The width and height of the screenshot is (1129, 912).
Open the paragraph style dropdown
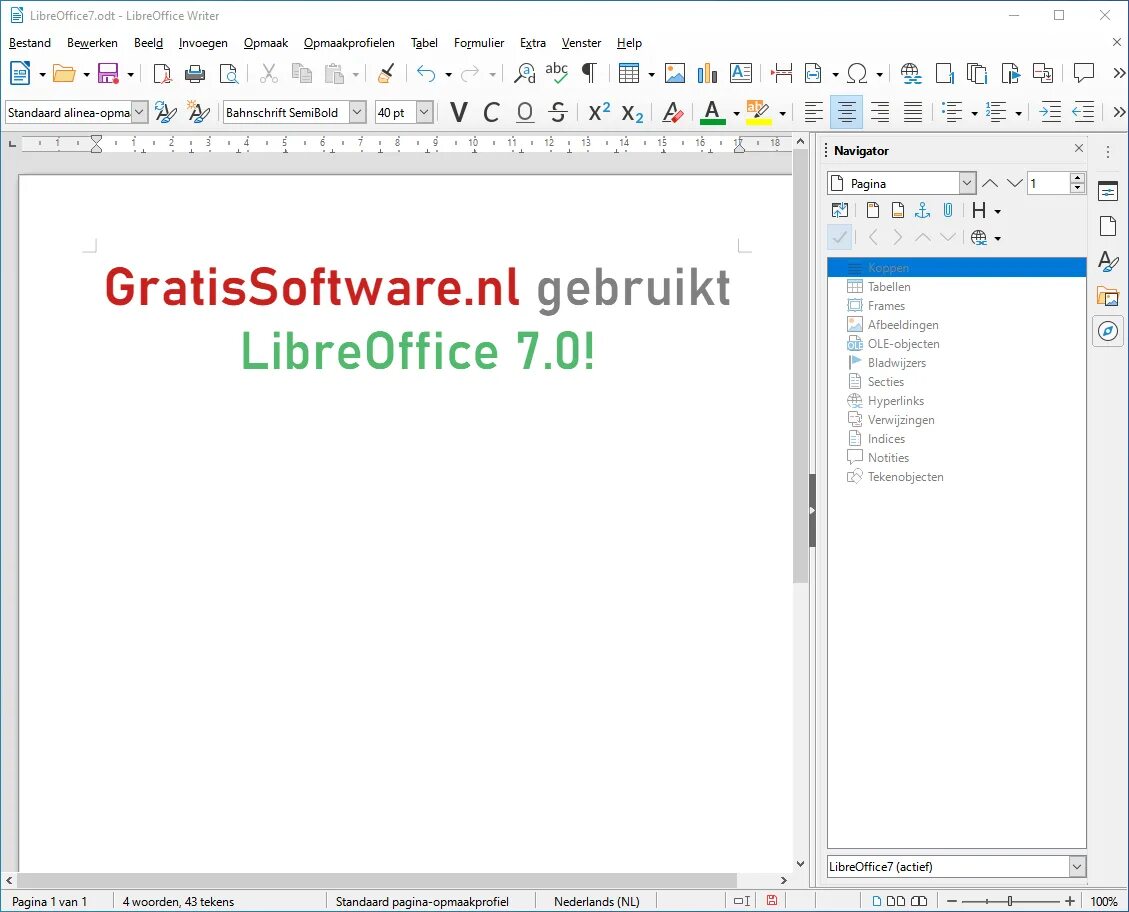tap(140, 112)
